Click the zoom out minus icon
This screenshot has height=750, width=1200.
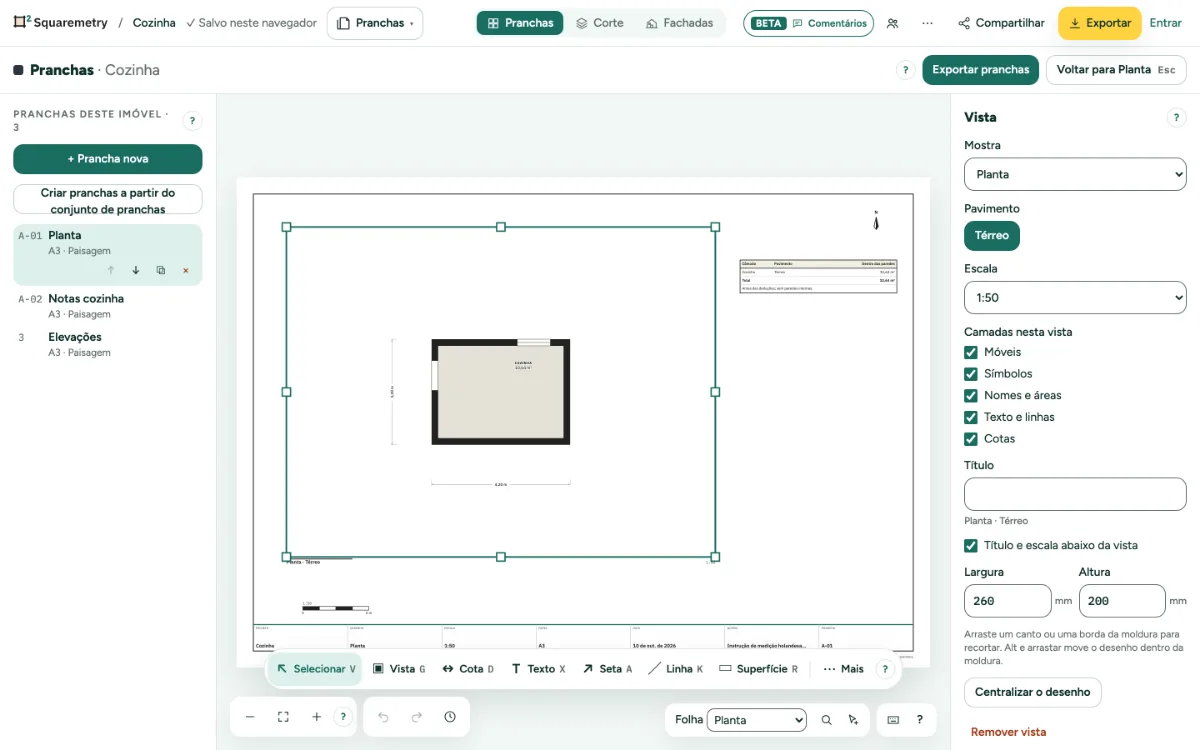point(250,717)
